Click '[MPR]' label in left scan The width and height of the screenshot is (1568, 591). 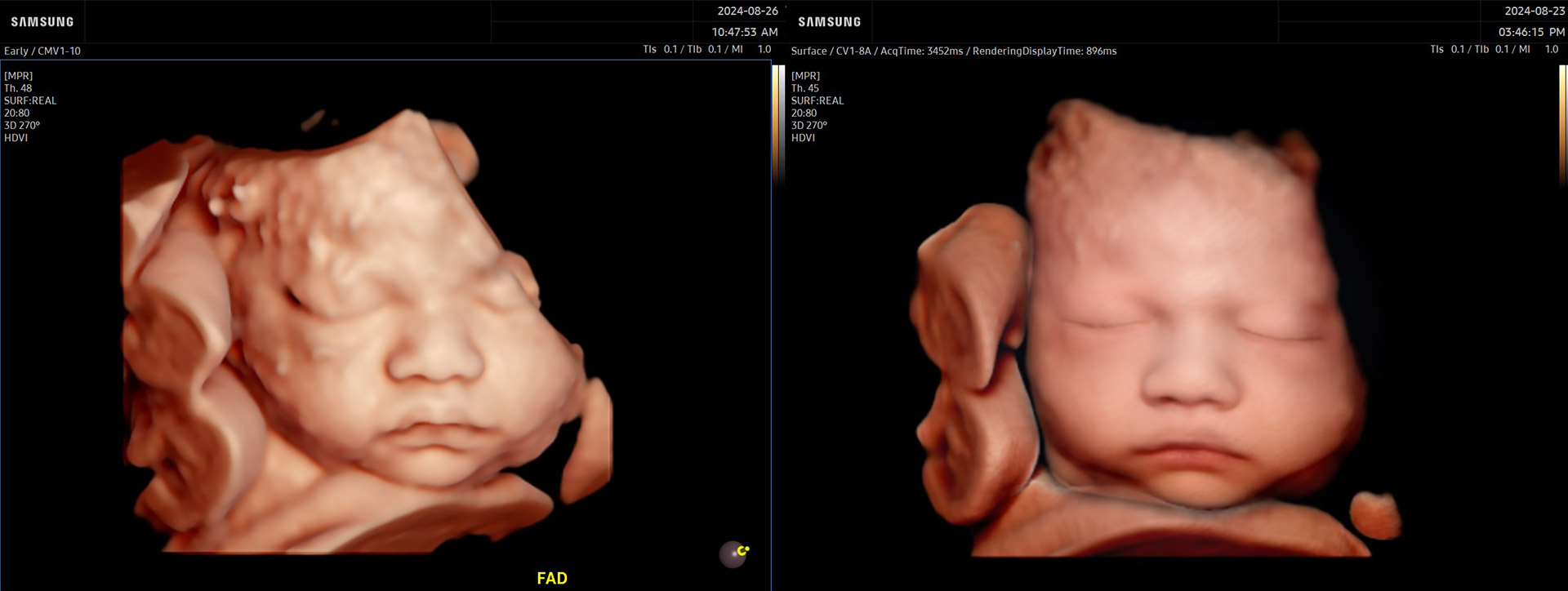(18, 76)
